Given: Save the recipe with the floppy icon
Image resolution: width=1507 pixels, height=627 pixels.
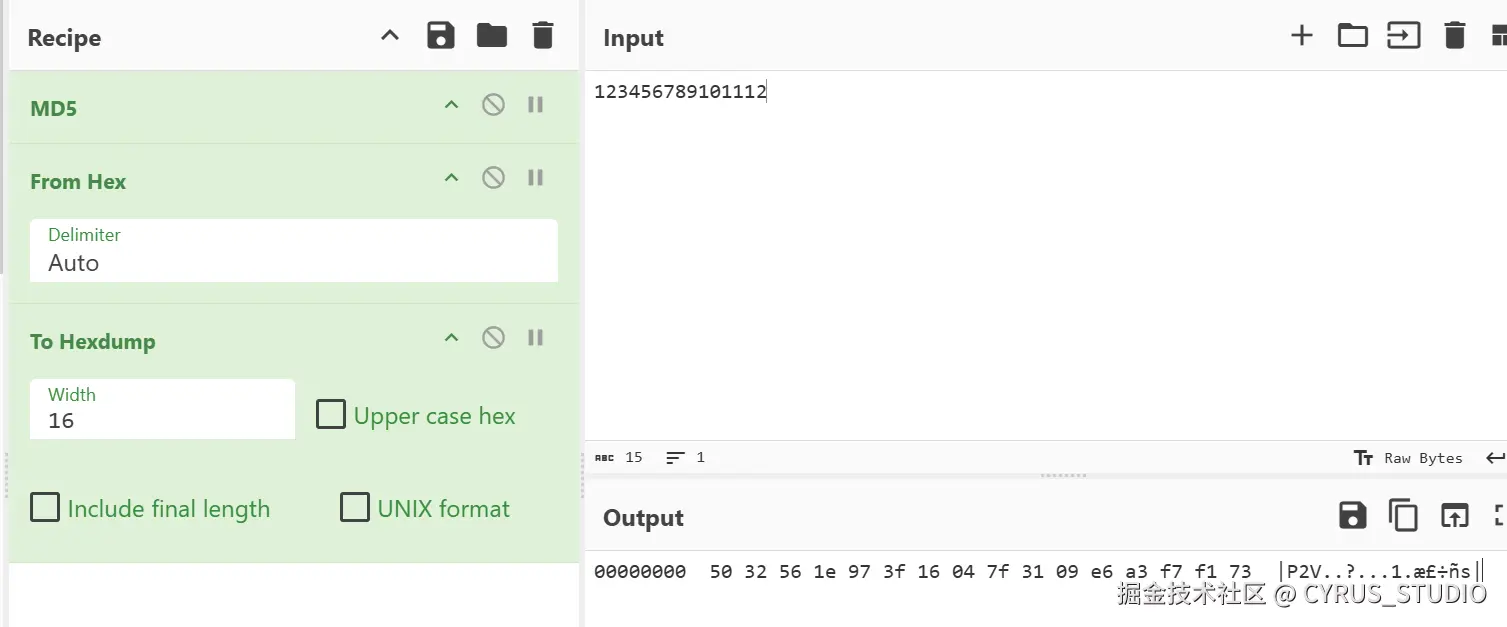Looking at the screenshot, I should tap(441, 36).
